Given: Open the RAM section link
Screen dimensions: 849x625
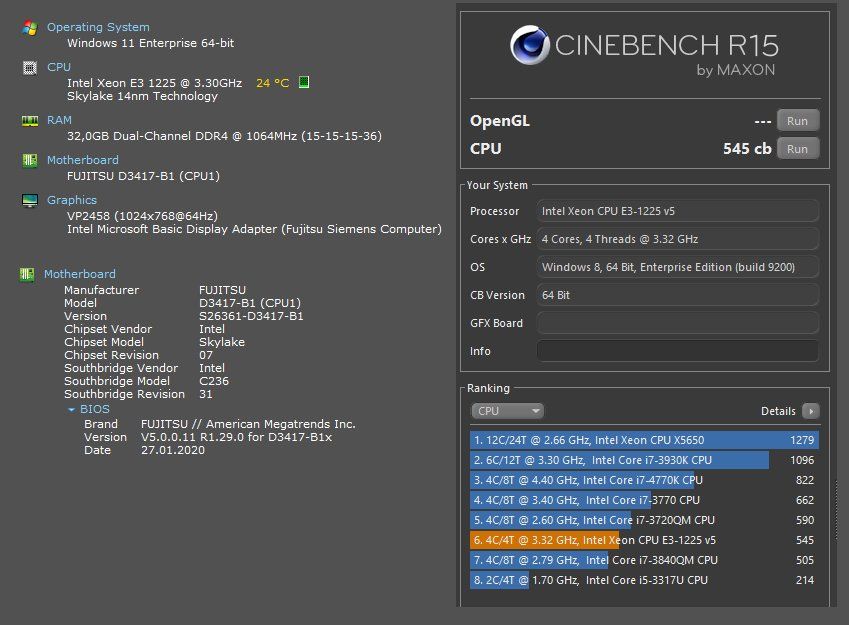Looking at the screenshot, I should (x=59, y=120).
